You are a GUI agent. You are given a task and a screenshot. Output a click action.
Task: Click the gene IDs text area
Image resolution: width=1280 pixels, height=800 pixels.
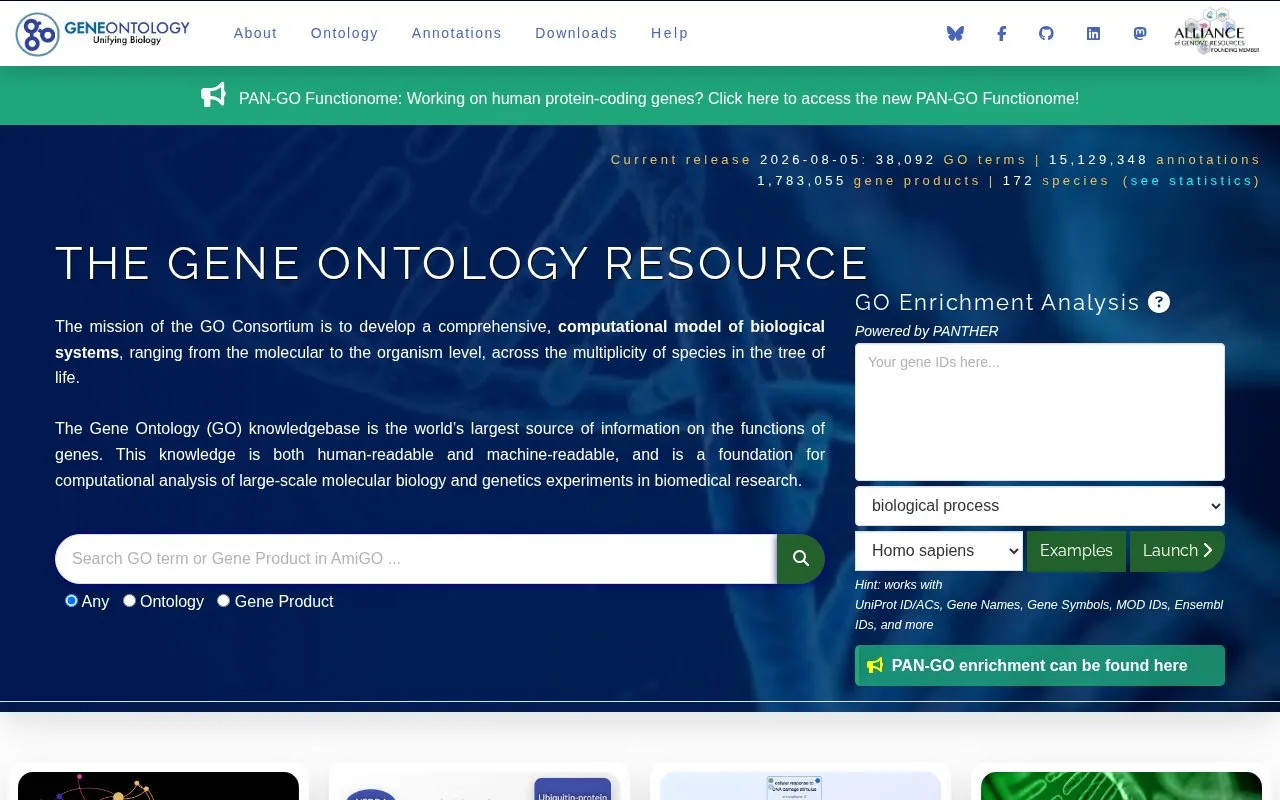click(1040, 412)
